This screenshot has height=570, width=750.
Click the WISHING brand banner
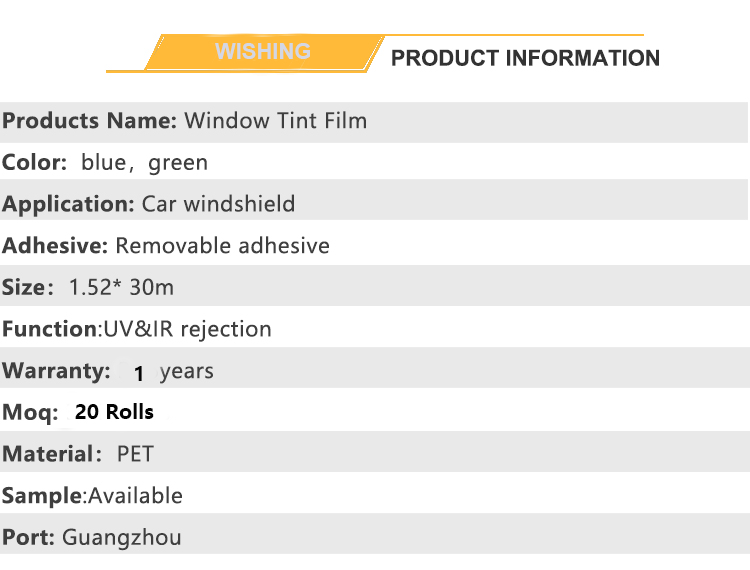263,52
